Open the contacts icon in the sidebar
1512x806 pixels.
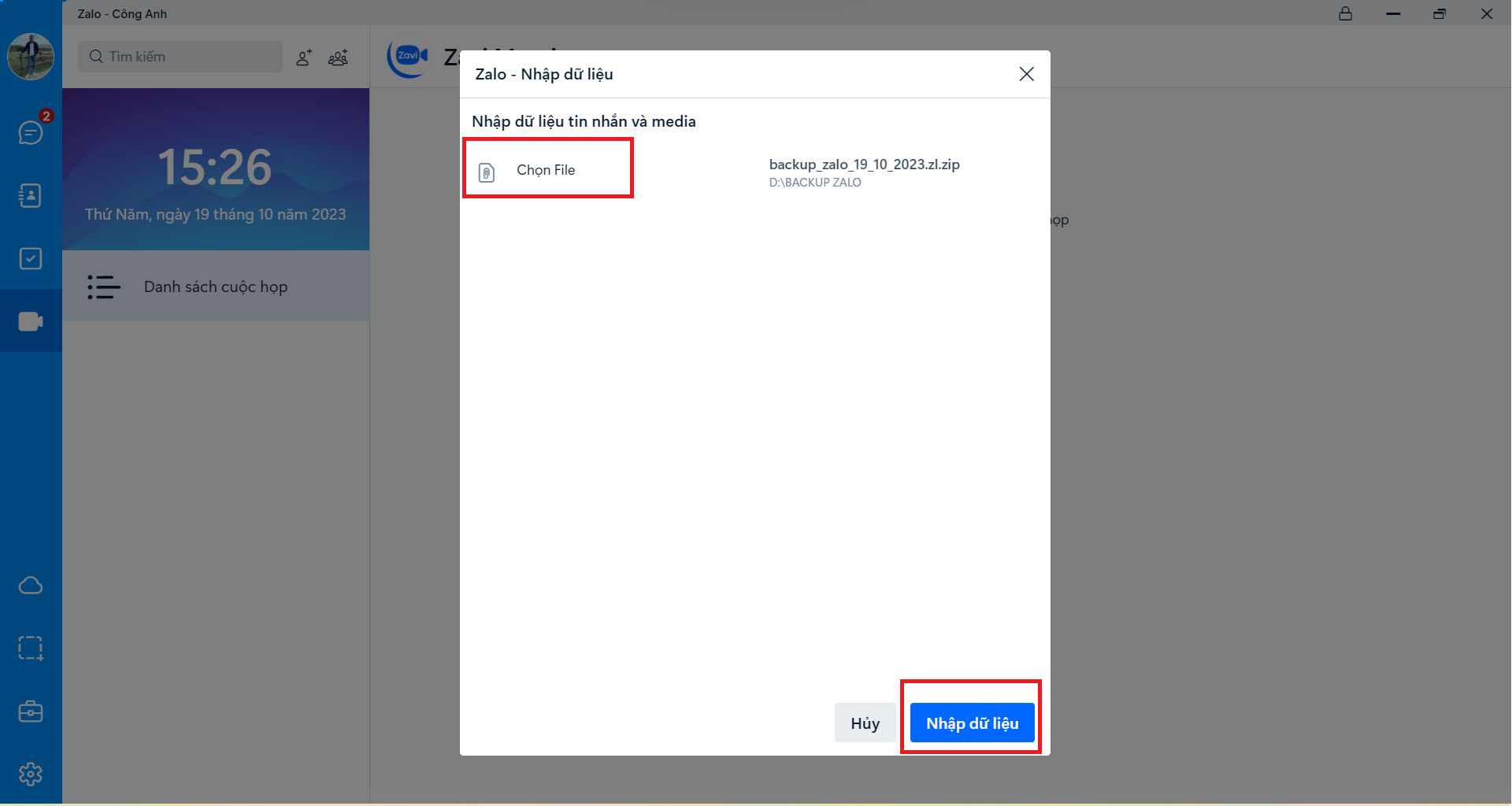pos(31,195)
